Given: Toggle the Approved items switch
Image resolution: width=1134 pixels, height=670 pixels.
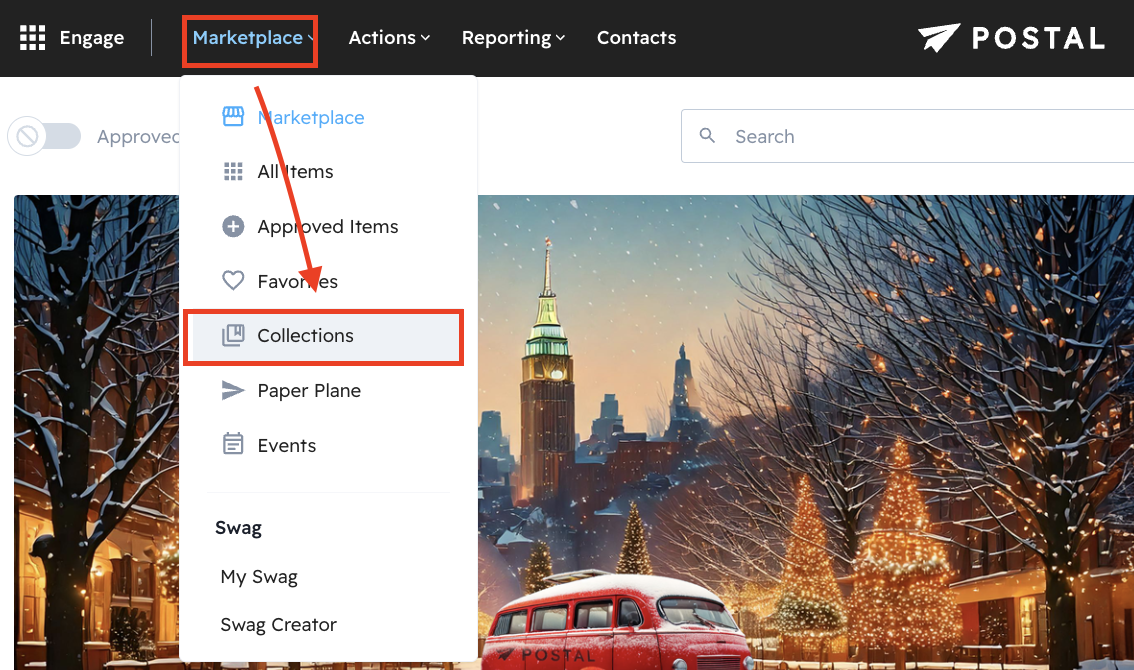Looking at the screenshot, I should point(45,137).
